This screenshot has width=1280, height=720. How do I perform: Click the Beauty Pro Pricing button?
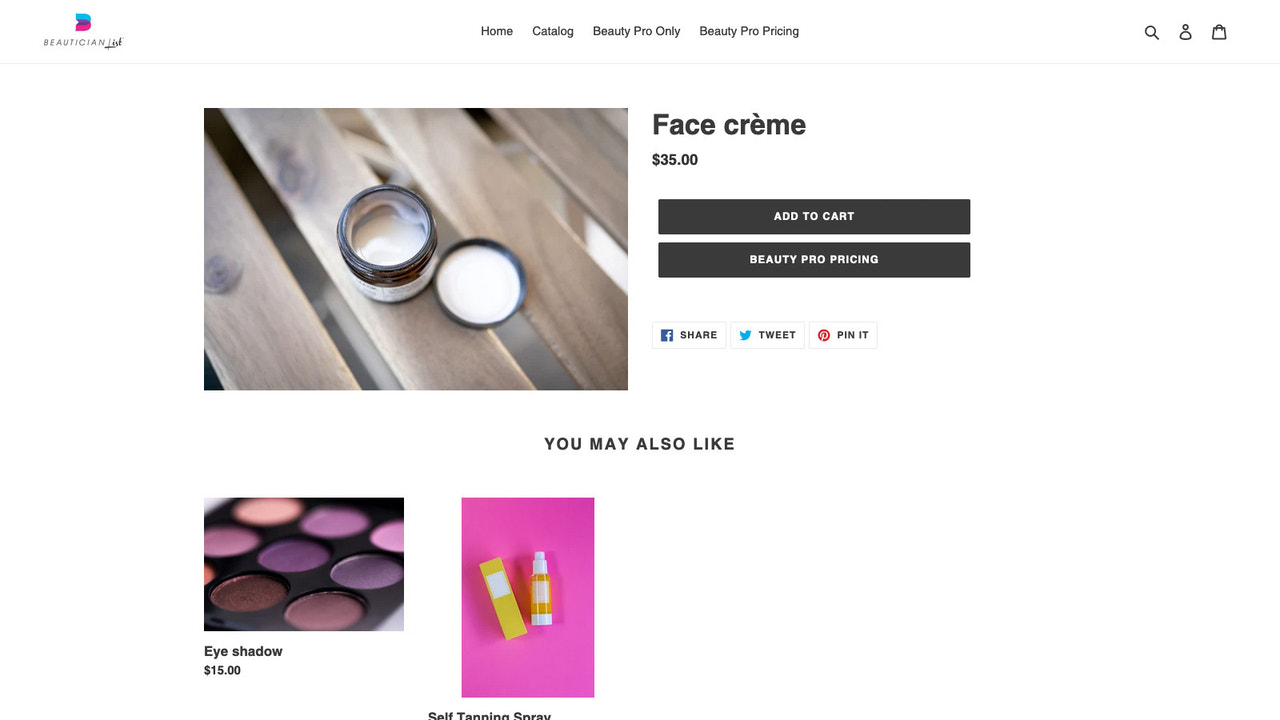tap(814, 259)
